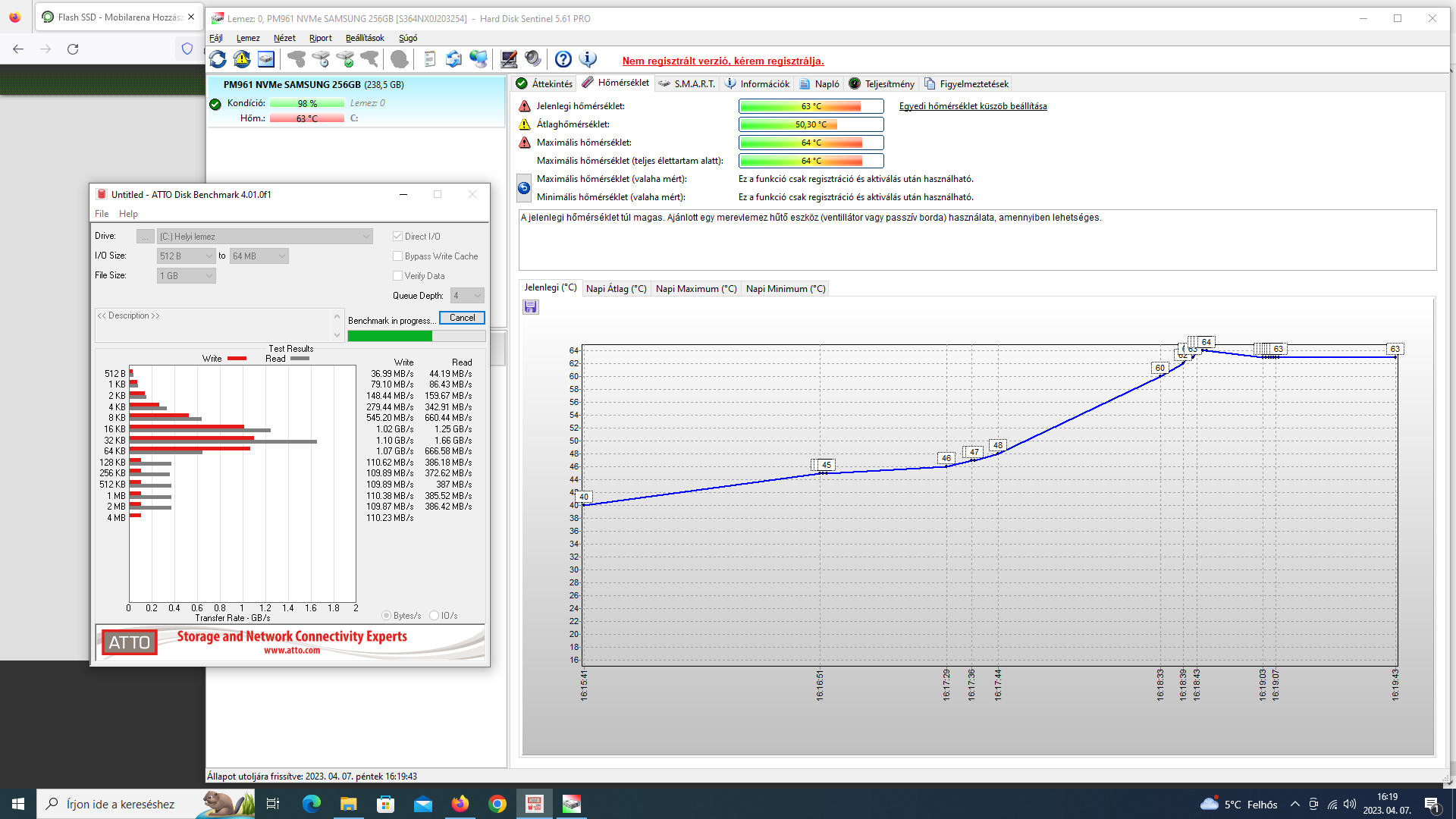Screen dimensions: 1456x819
Task: Switch to the Napló tab
Action: click(819, 83)
